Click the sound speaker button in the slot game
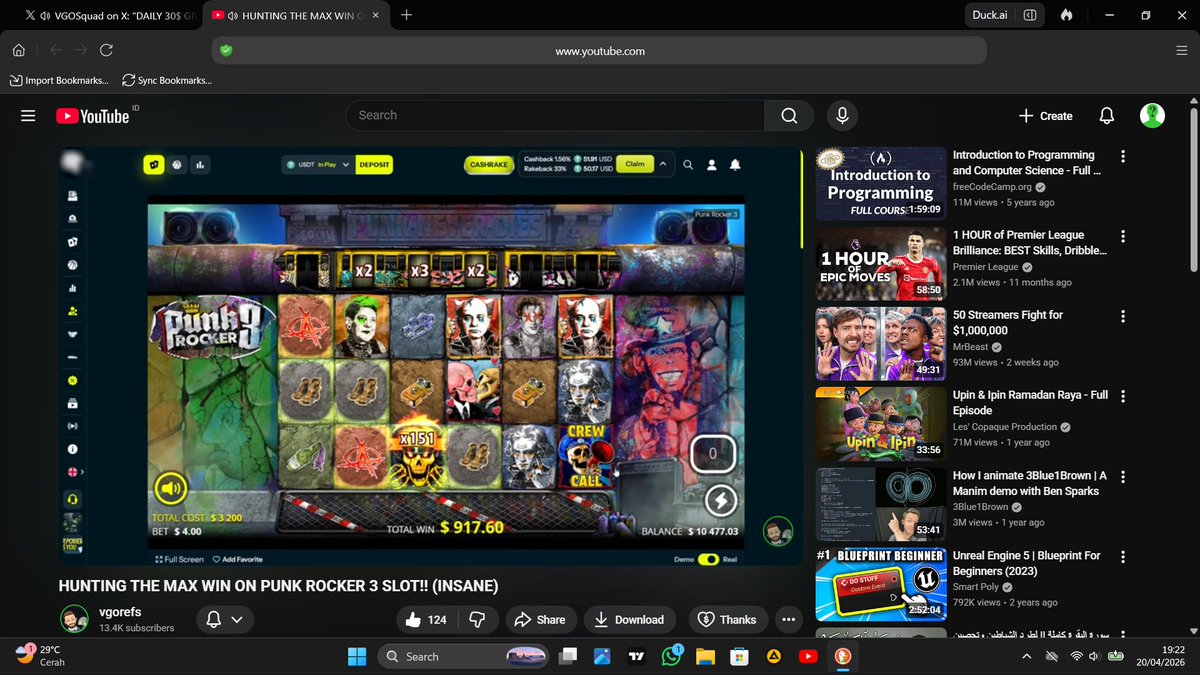The width and height of the screenshot is (1200, 675). point(170,489)
